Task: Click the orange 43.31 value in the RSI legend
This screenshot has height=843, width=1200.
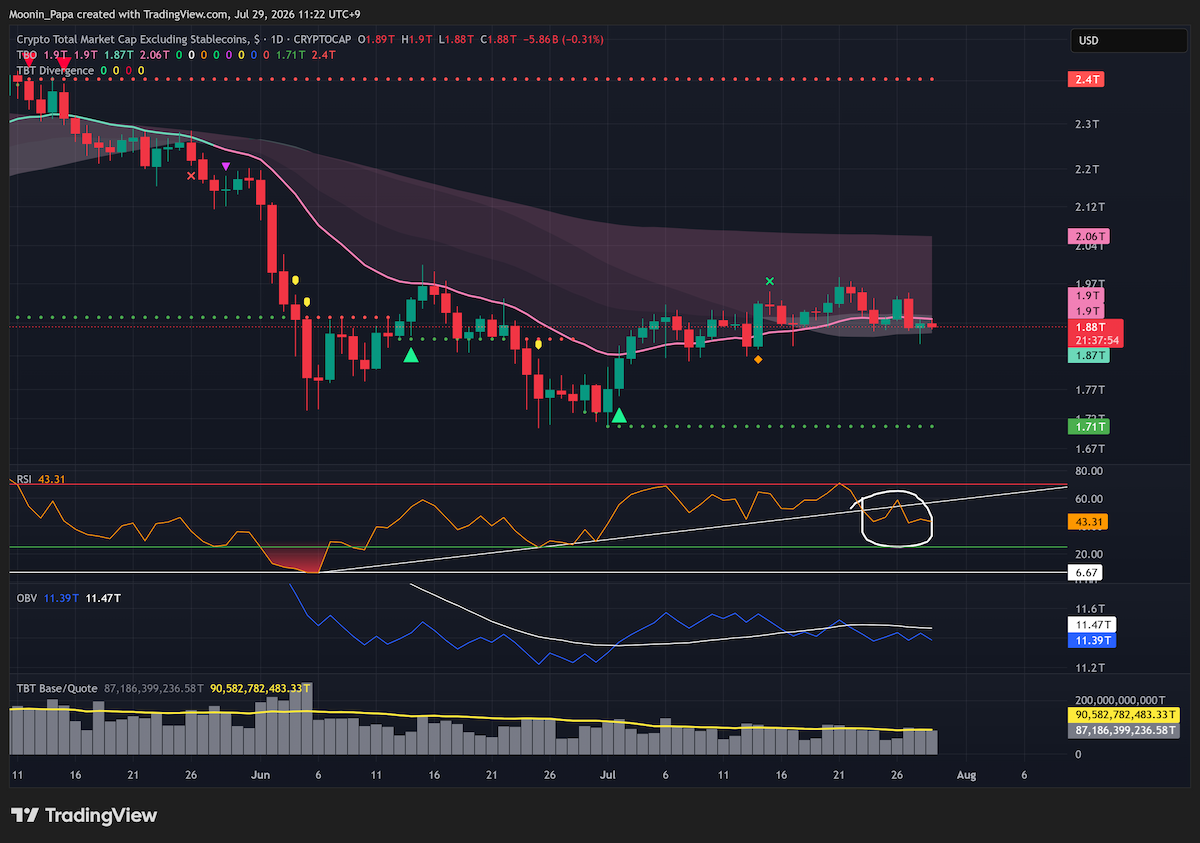Action: (52, 481)
